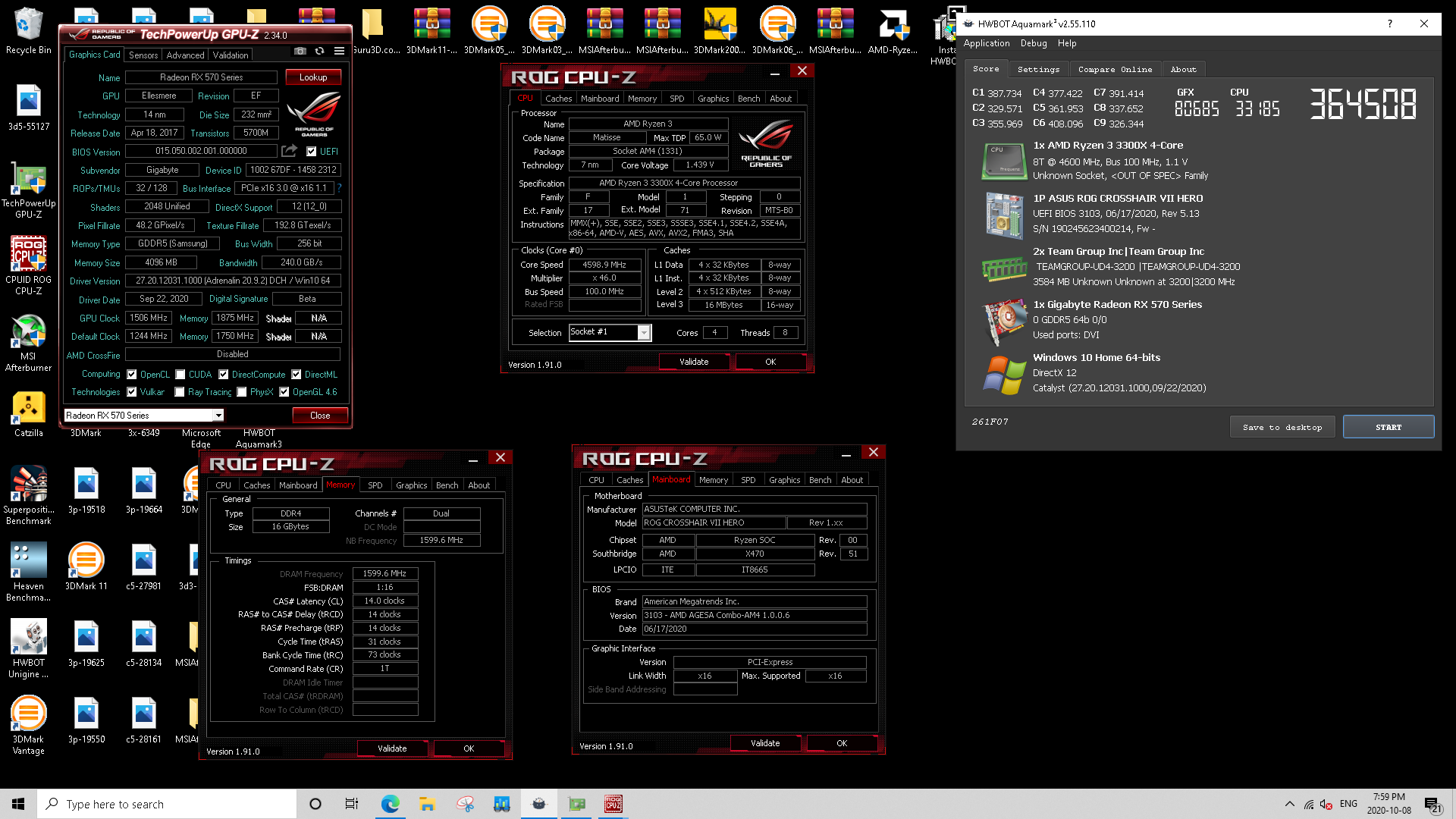Viewport: 1456px width, 819px height.
Task: Click the Lookup button in GPU-Z
Action: pyautogui.click(x=313, y=77)
